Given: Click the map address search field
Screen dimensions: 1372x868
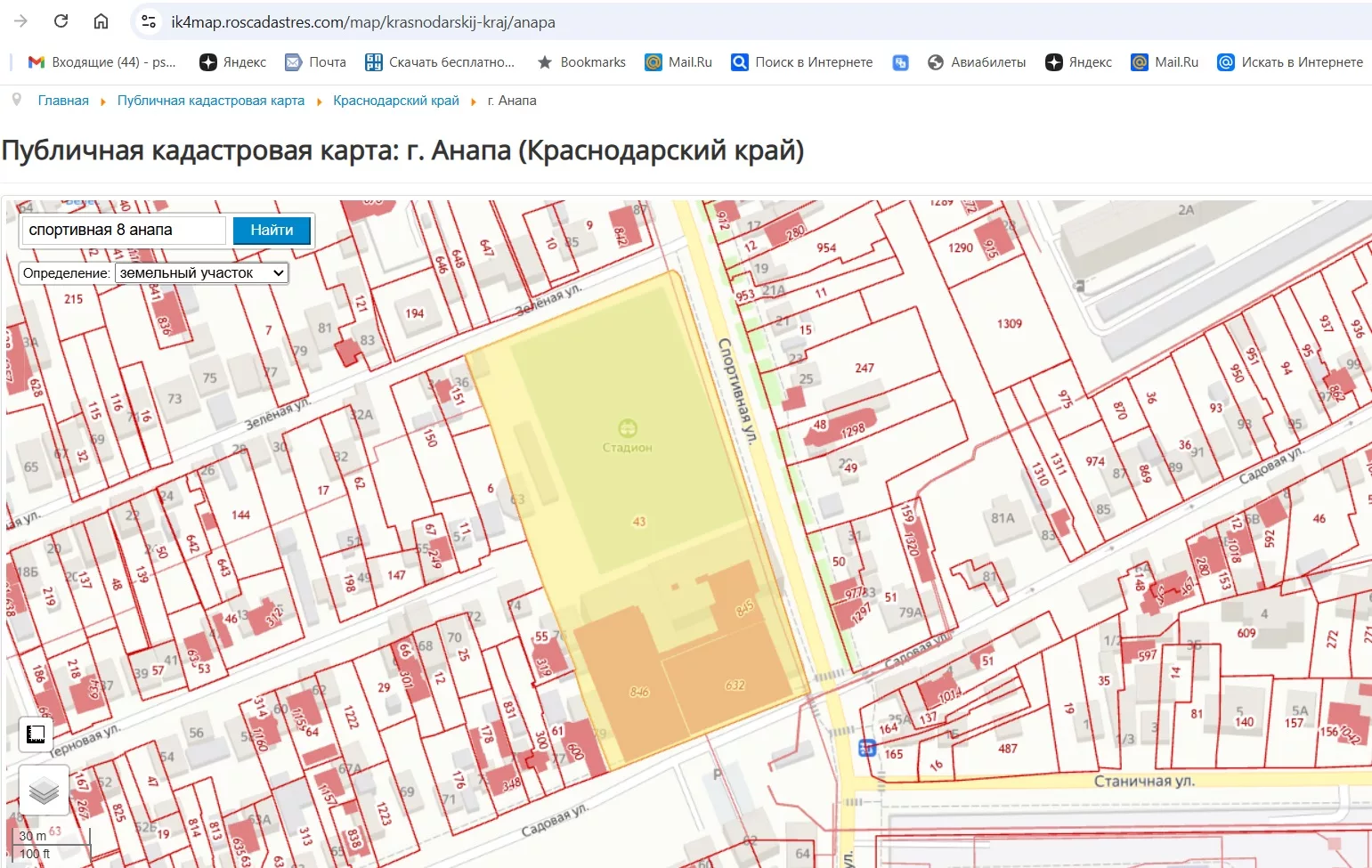Looking at the screenshot, I should tap(123, 230).
